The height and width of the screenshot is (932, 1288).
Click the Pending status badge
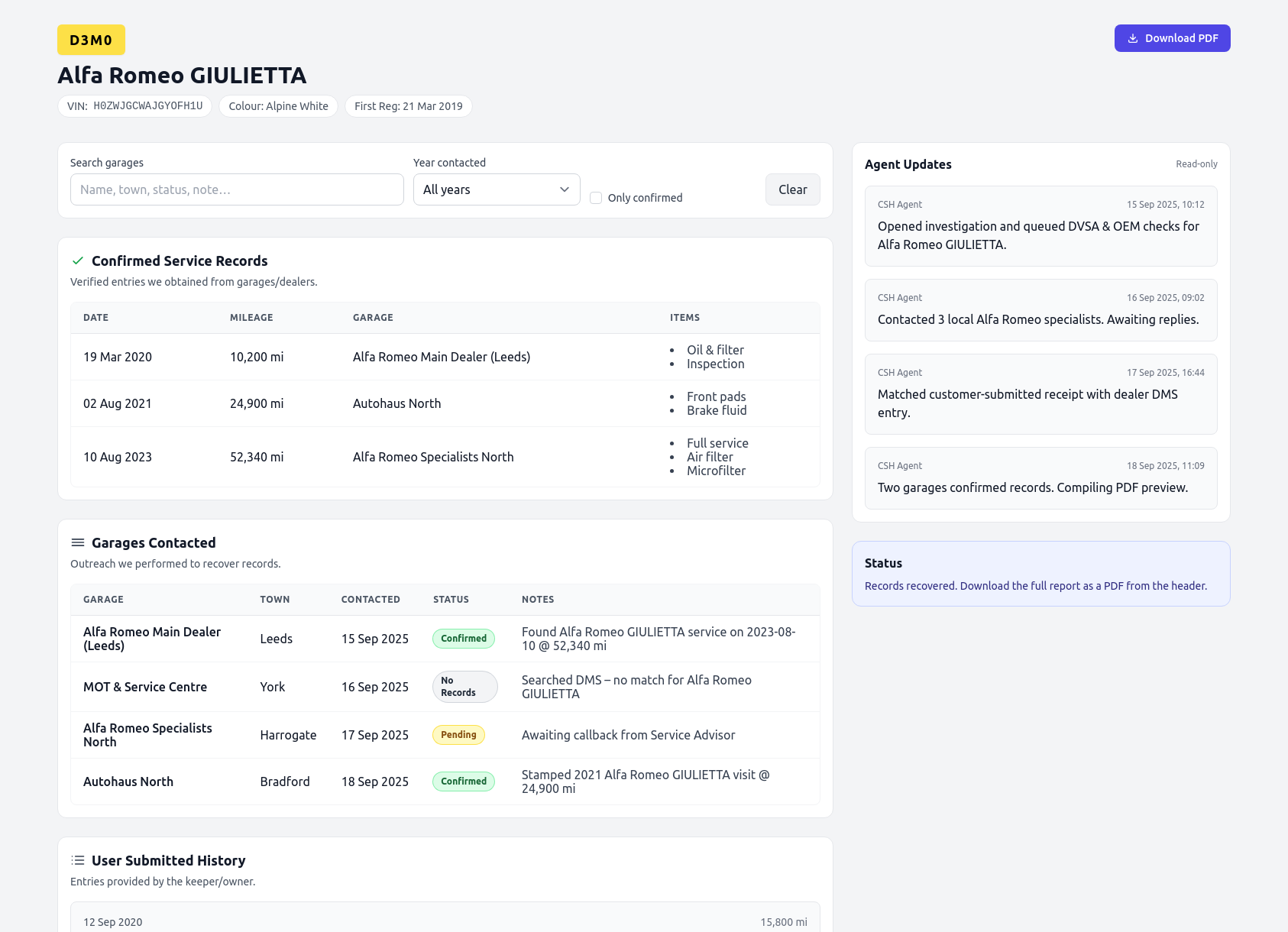[x=458, y=735]
